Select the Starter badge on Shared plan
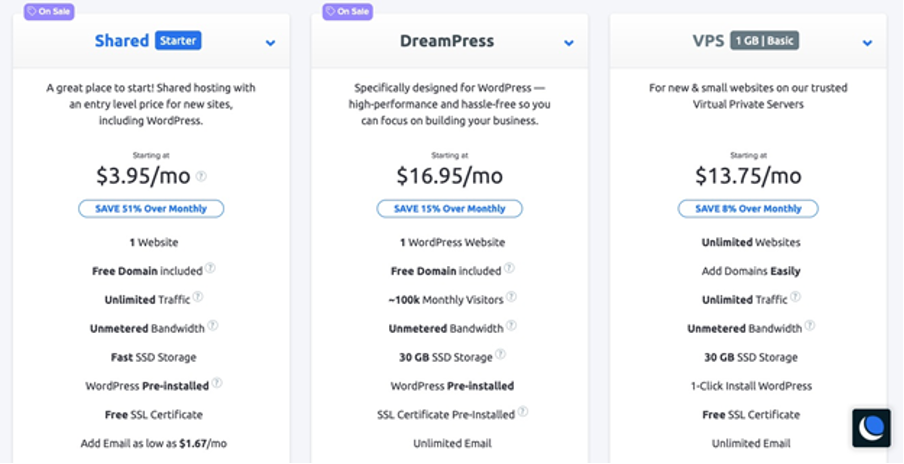The height and width of the screenshot is (464, 904). click(178, 41)
